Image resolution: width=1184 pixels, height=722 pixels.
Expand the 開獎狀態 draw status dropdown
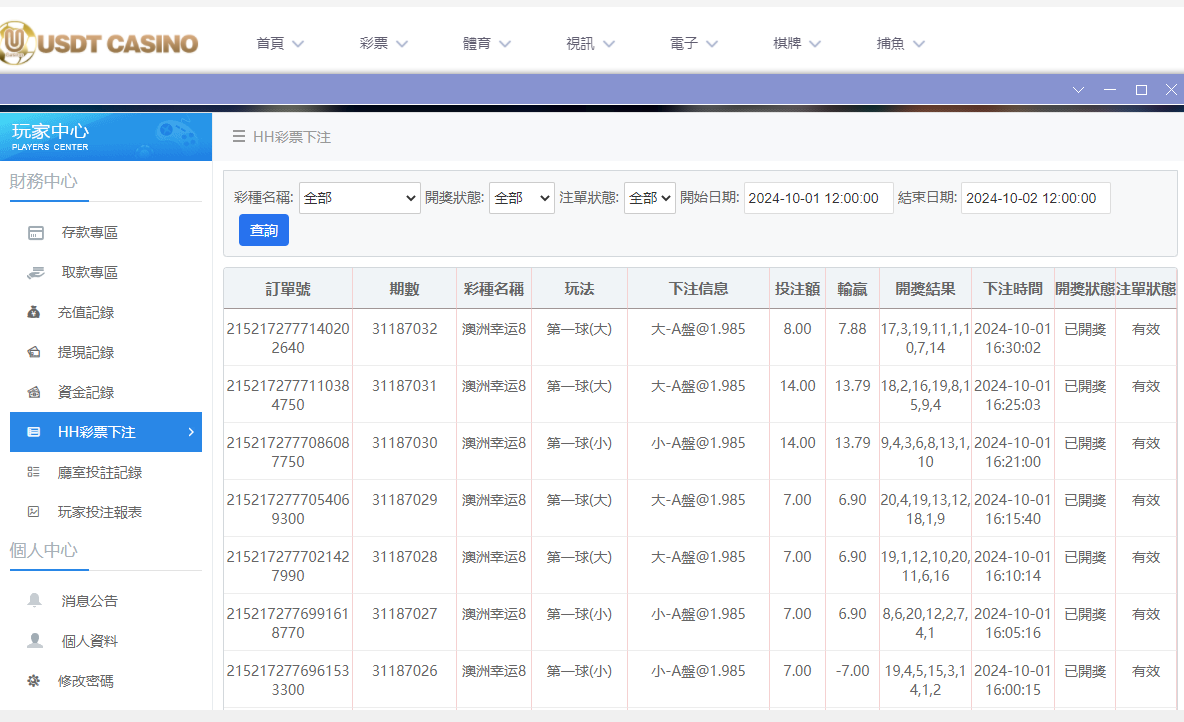click(521, 197)
